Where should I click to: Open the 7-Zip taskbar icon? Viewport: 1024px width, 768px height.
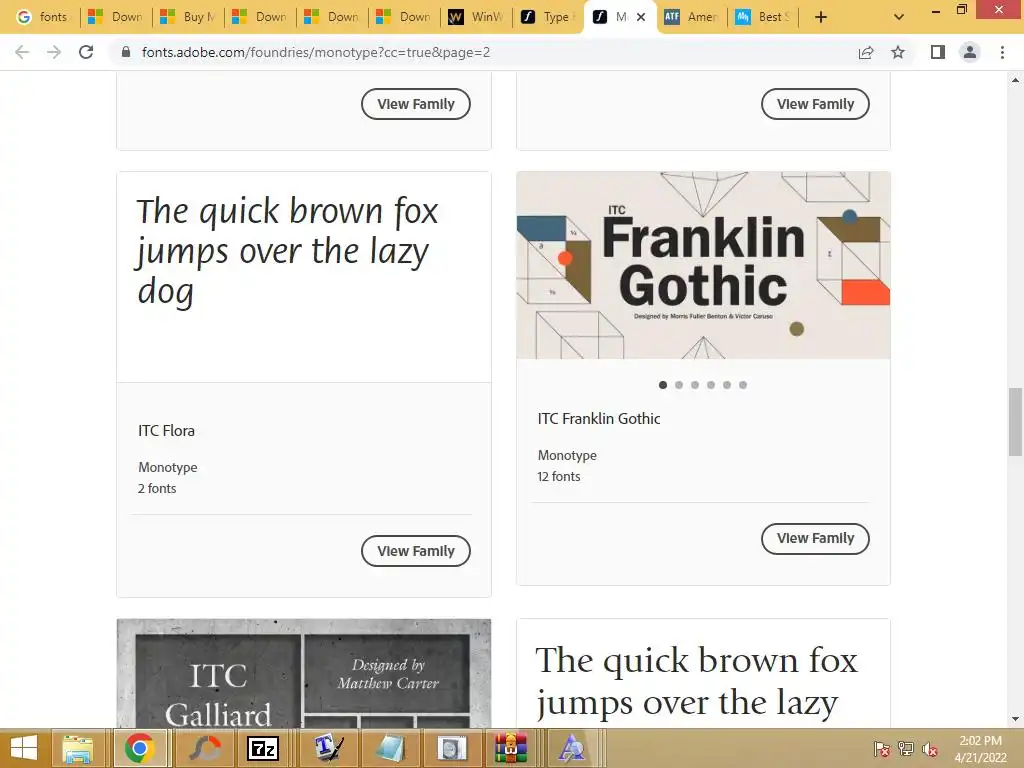point(263,748)
